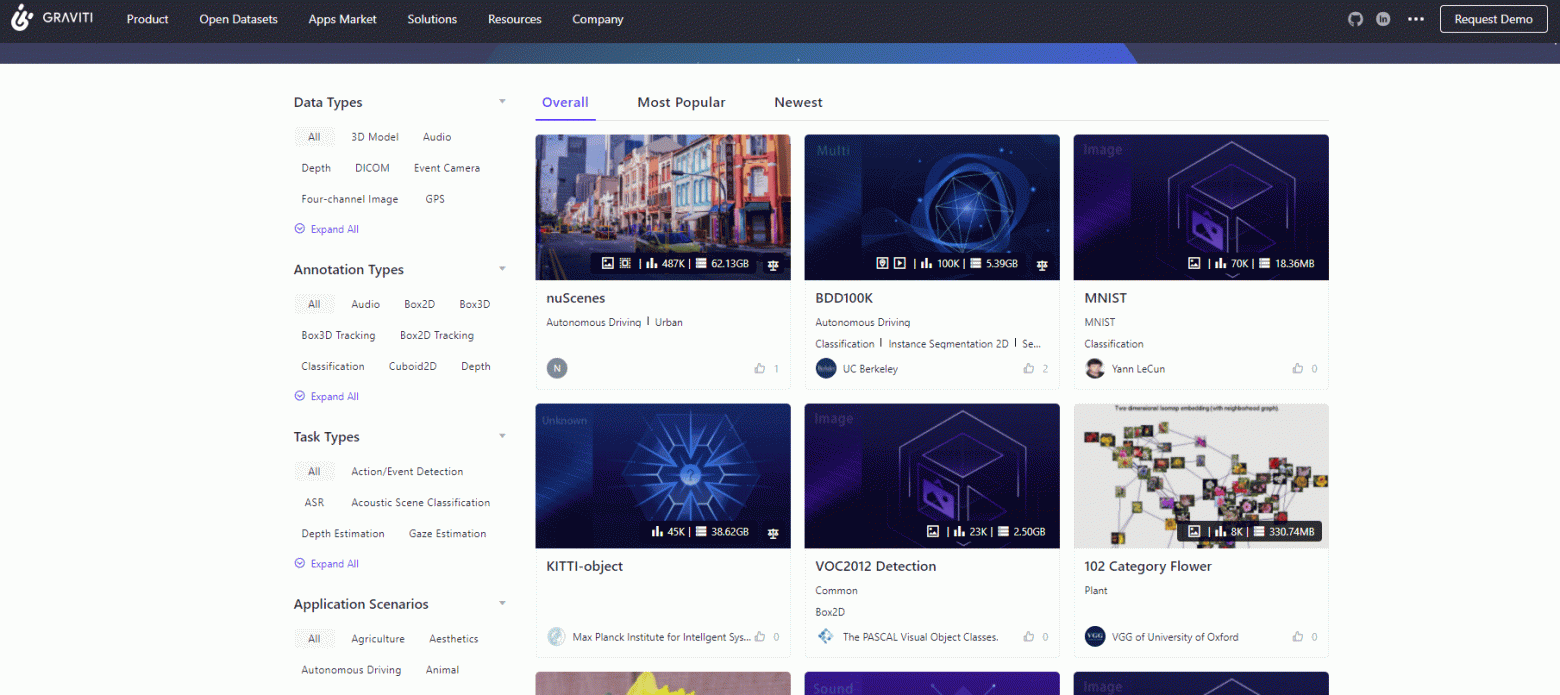This screenshot has width=1560, height=695.
Task: Filter by DICOM data type
Action: [x=372, y=168]
